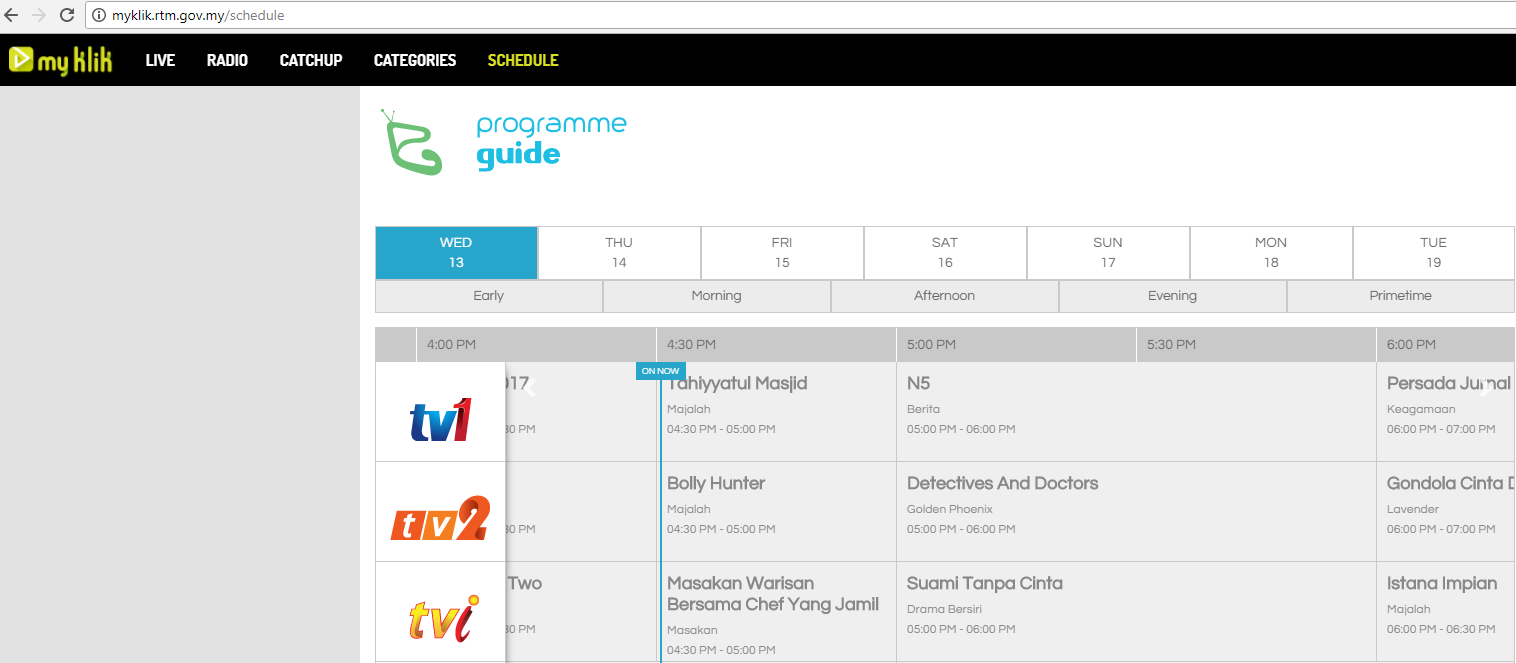Switch to THU 14 day tab
This screenshot has width=1516, height=663.
click(x=619, y=253)
